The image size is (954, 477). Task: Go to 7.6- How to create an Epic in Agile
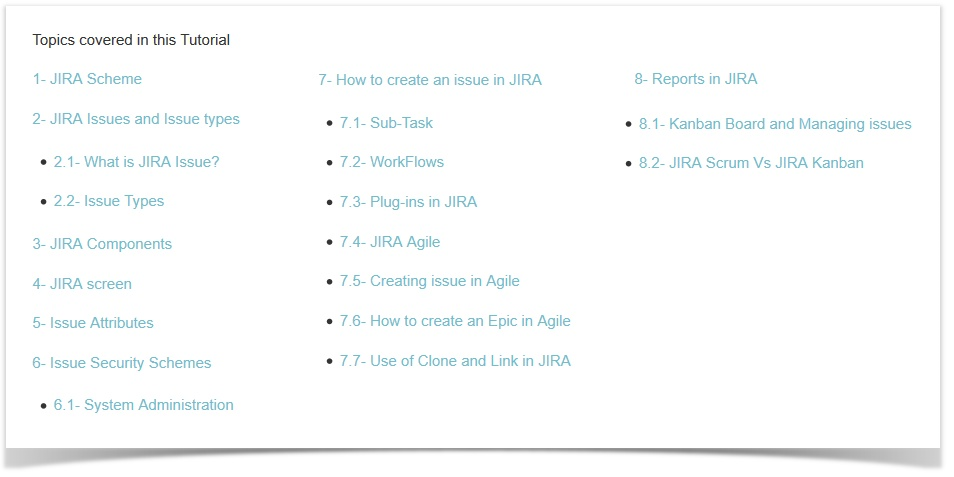(455, 321)
